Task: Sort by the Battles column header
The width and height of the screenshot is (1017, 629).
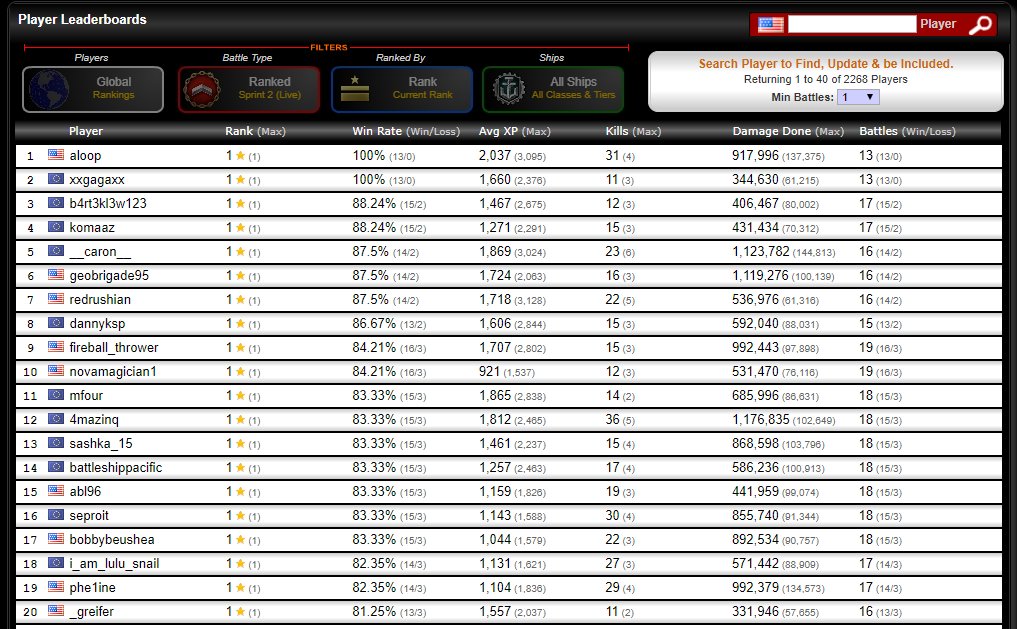Action: [907, 131]
